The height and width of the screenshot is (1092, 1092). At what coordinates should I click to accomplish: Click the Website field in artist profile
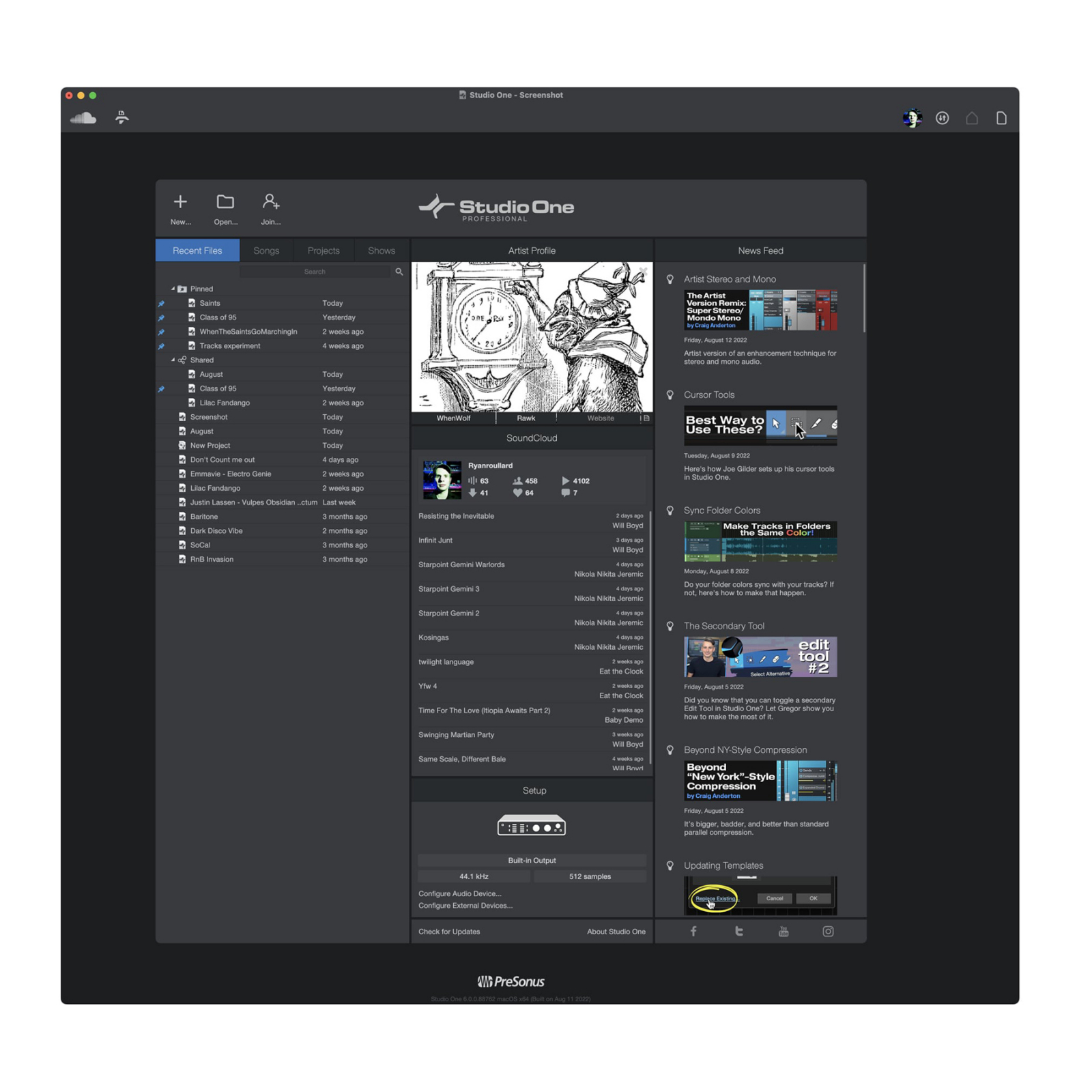click(x=601, y=418)
